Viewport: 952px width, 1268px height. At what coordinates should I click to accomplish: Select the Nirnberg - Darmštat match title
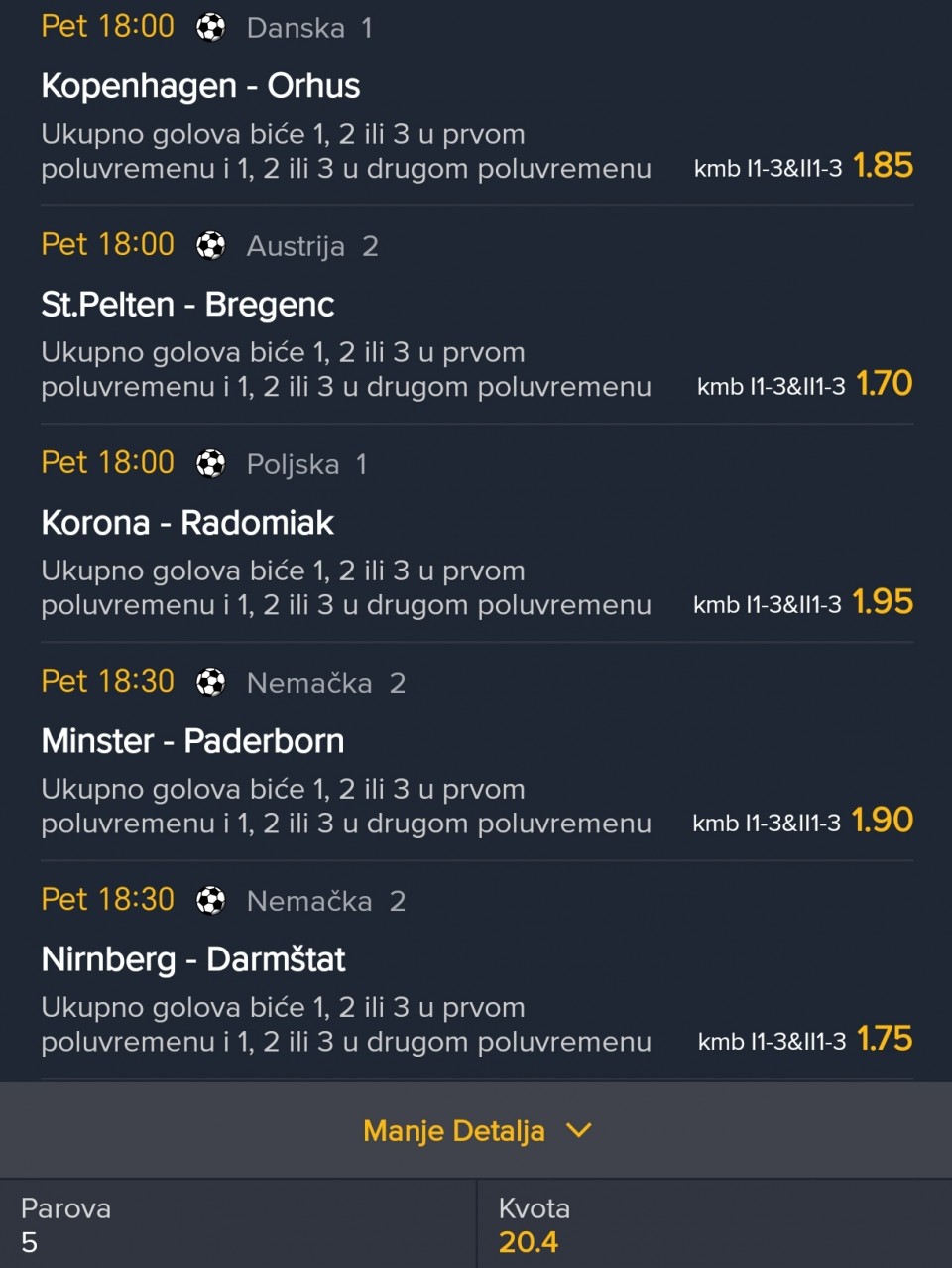click(x=193, y=959)
